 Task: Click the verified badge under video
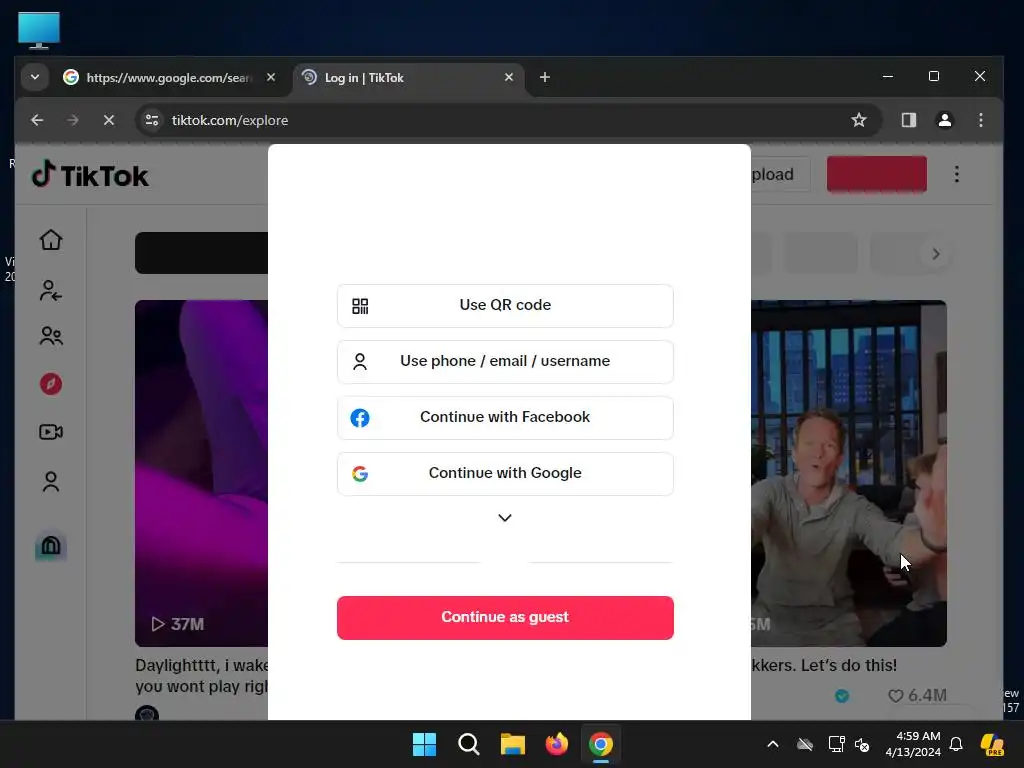[842, 696]
